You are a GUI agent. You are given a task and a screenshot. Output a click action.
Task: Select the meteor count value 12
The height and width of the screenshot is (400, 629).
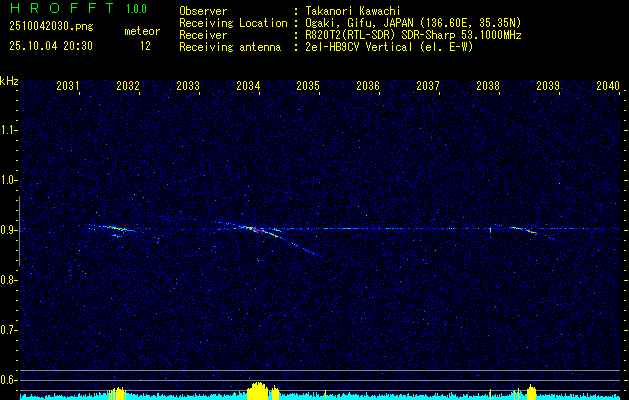click(145, 46)
